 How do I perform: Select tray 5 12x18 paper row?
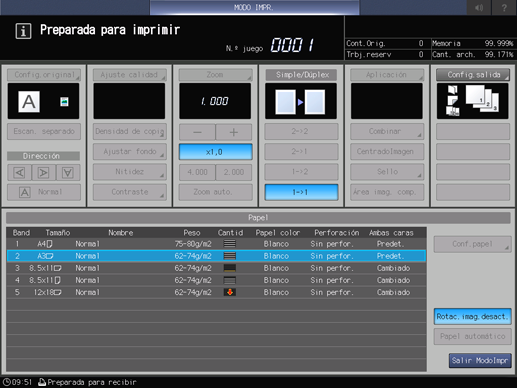[x=216, y=292]
